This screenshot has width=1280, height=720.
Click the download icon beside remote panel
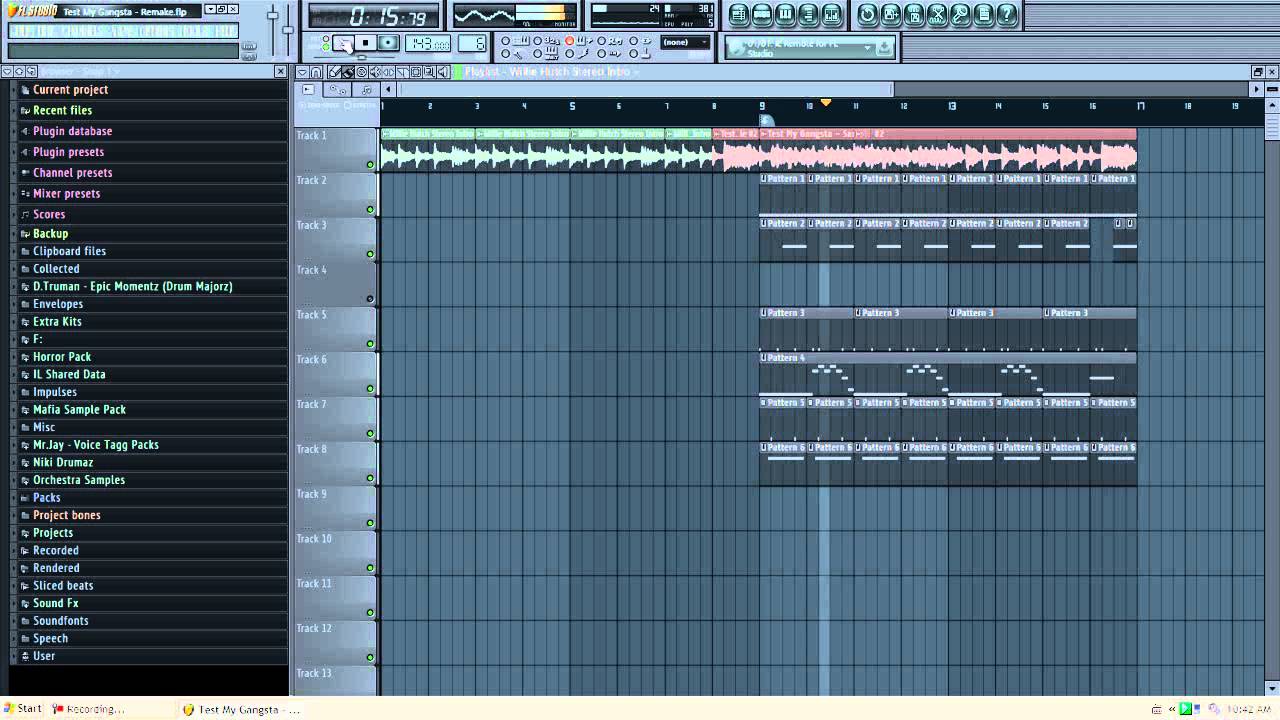(885, 47)
